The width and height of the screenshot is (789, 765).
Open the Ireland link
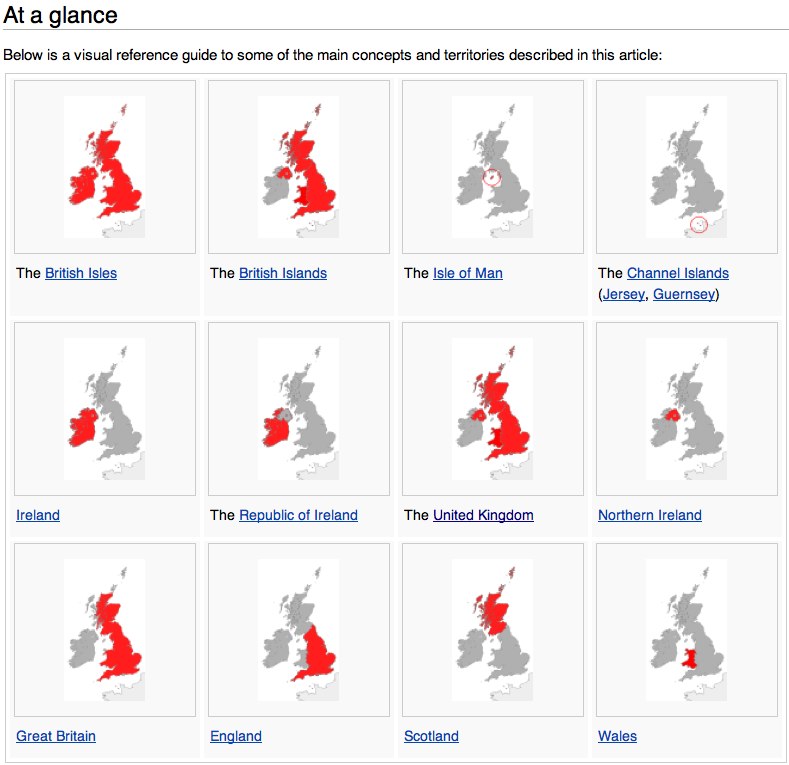(38, 515)
